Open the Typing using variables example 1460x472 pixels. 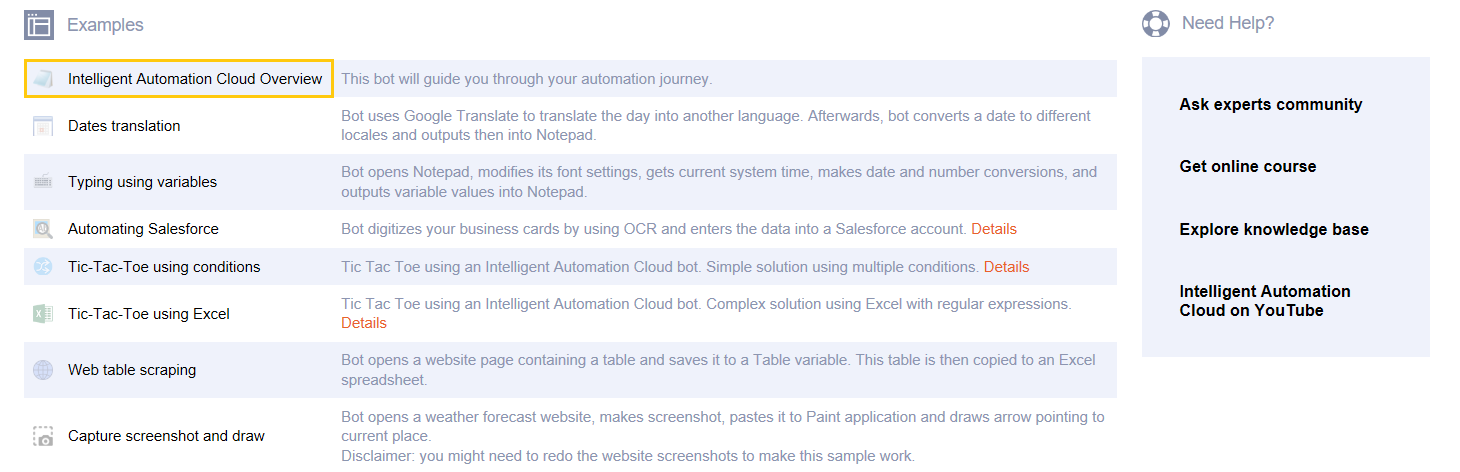tap(142, 182)
